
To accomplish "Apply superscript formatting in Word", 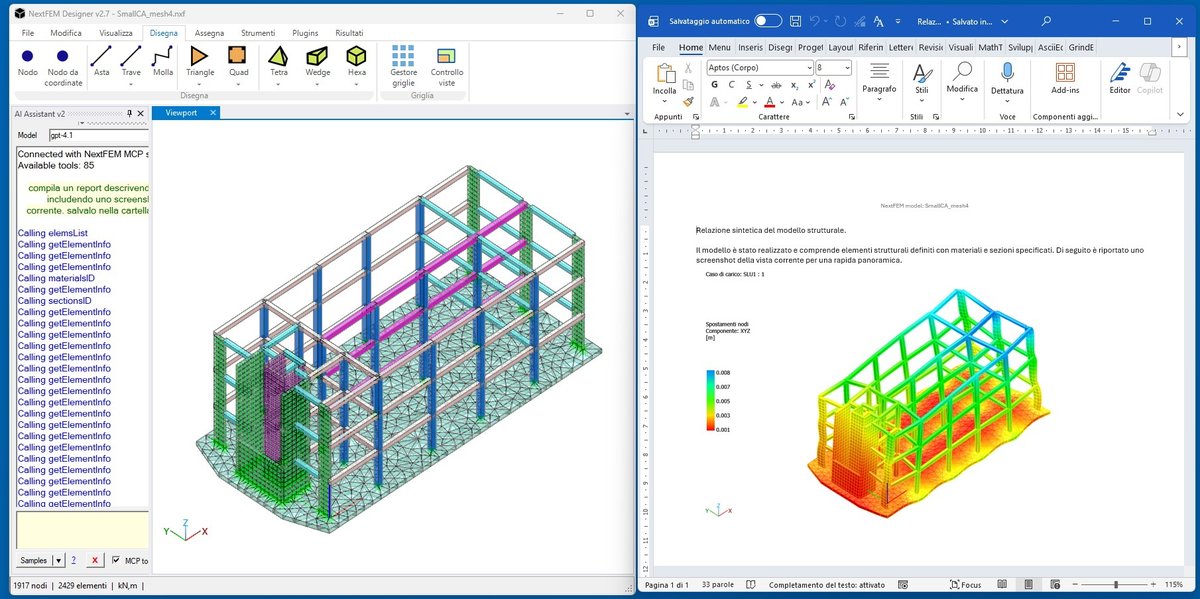I will (812, 85).
